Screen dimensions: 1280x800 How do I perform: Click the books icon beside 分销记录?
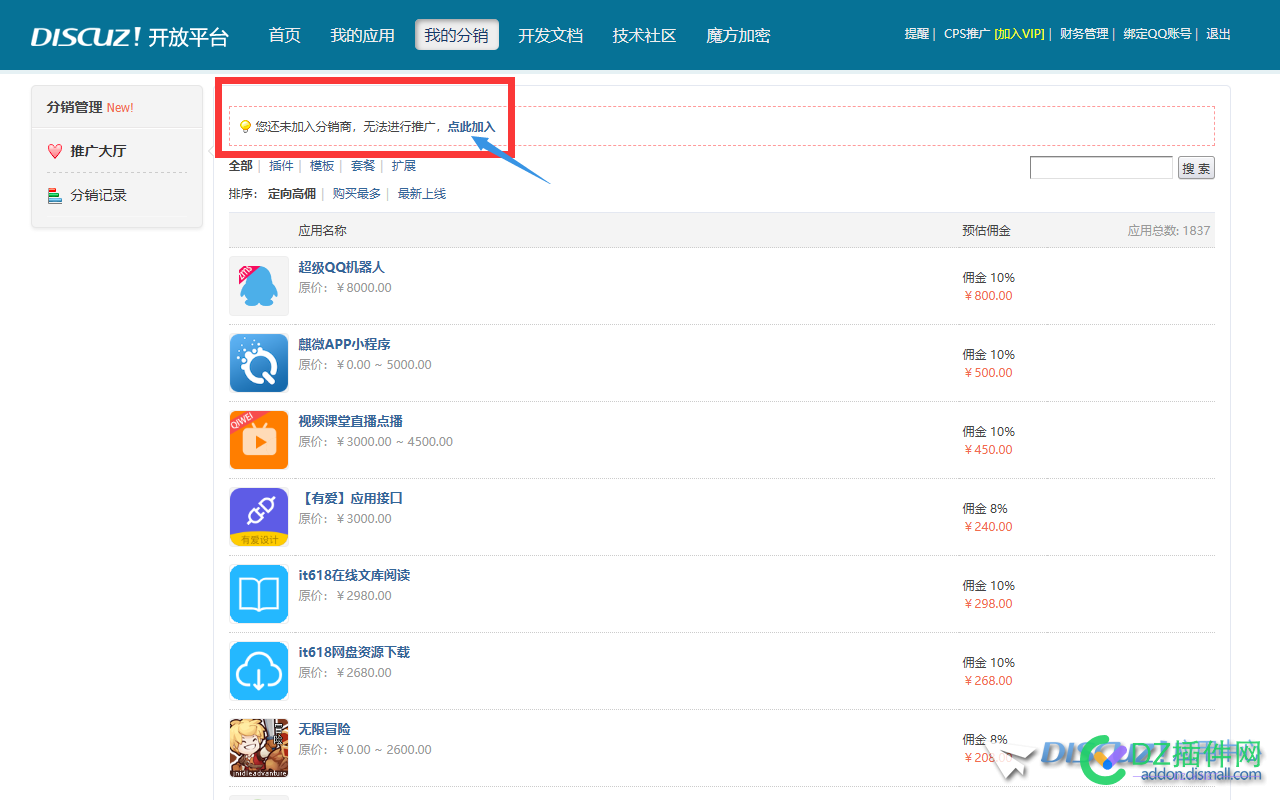point(55,195)
